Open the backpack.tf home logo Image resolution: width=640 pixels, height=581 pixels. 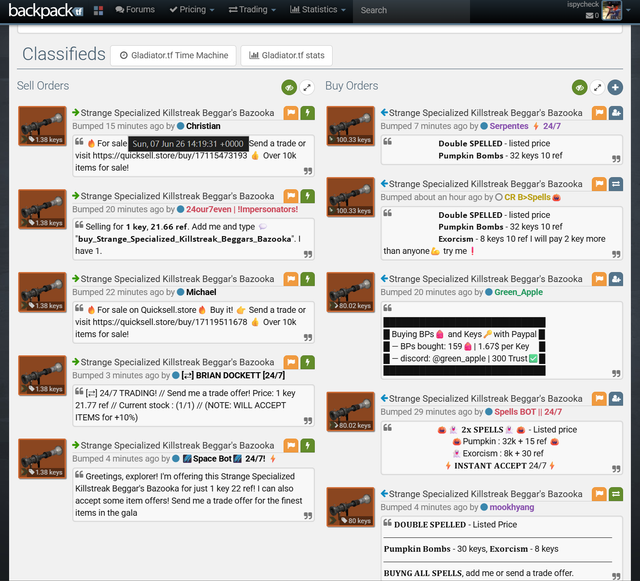tap(46, 11)
